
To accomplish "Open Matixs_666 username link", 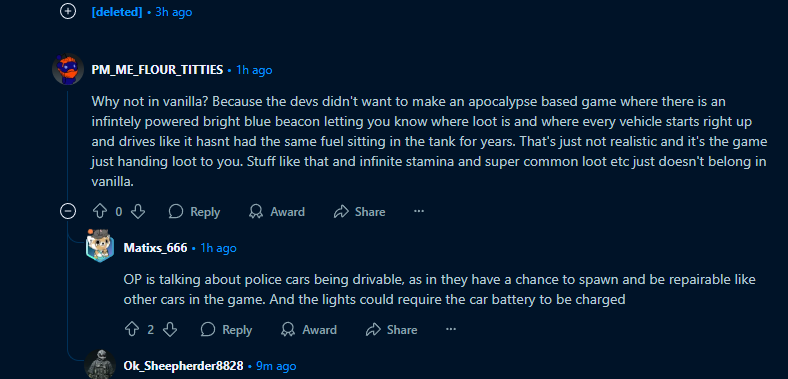I will click(x=155, y=248).
